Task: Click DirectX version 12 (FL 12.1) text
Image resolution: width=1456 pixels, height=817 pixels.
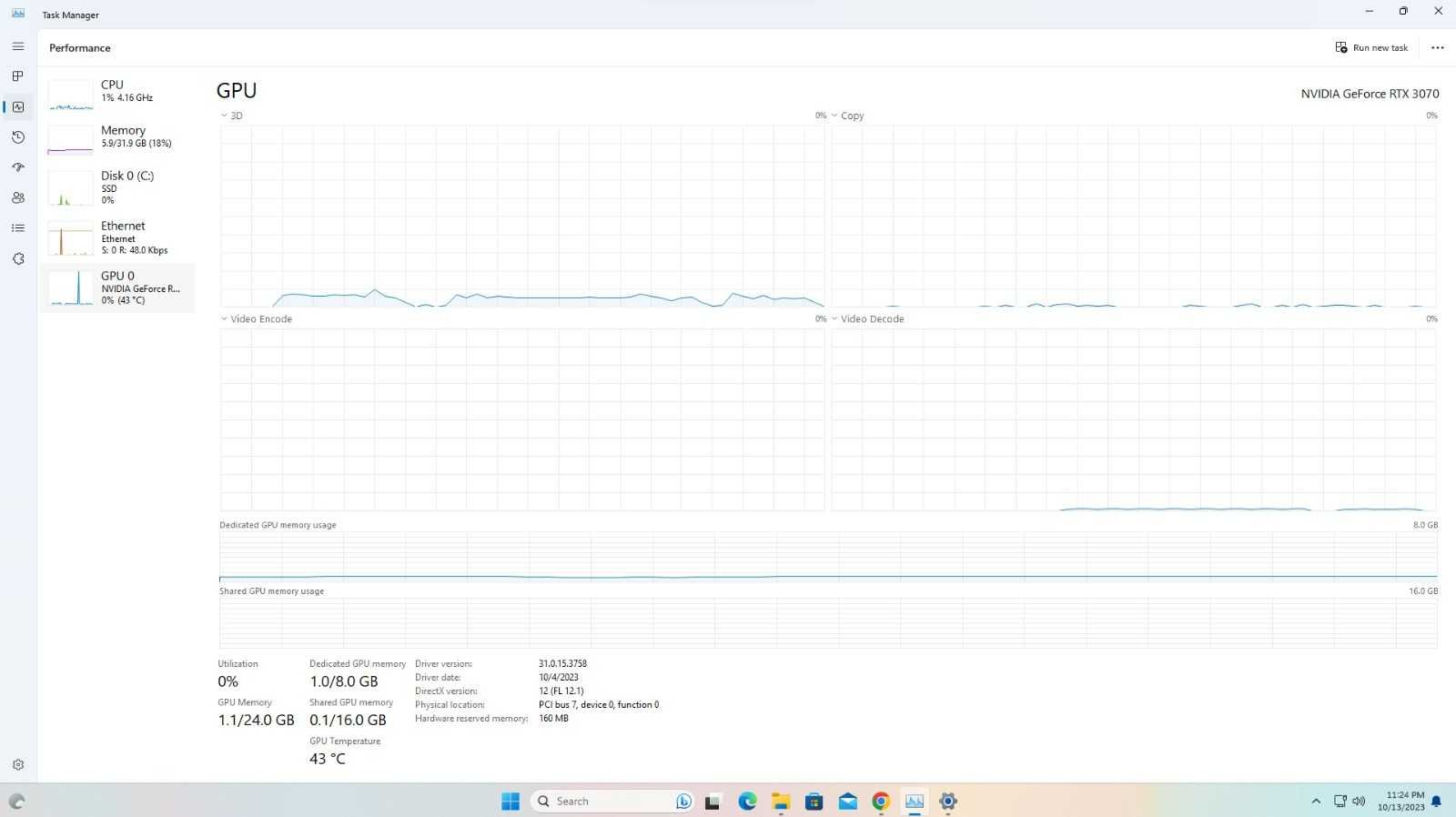Action: pyautogui.click(x=561, y=691)
